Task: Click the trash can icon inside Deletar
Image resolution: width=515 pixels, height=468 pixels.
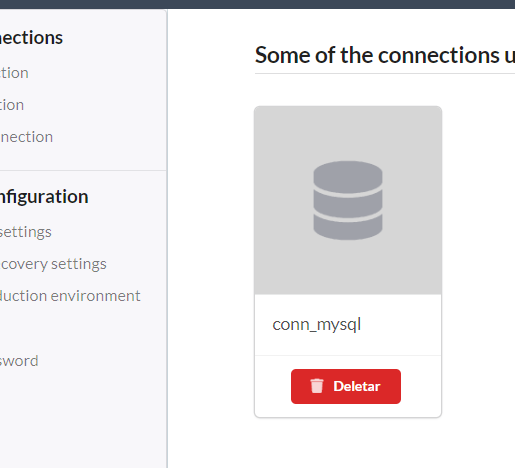Action: coord(317,386)
